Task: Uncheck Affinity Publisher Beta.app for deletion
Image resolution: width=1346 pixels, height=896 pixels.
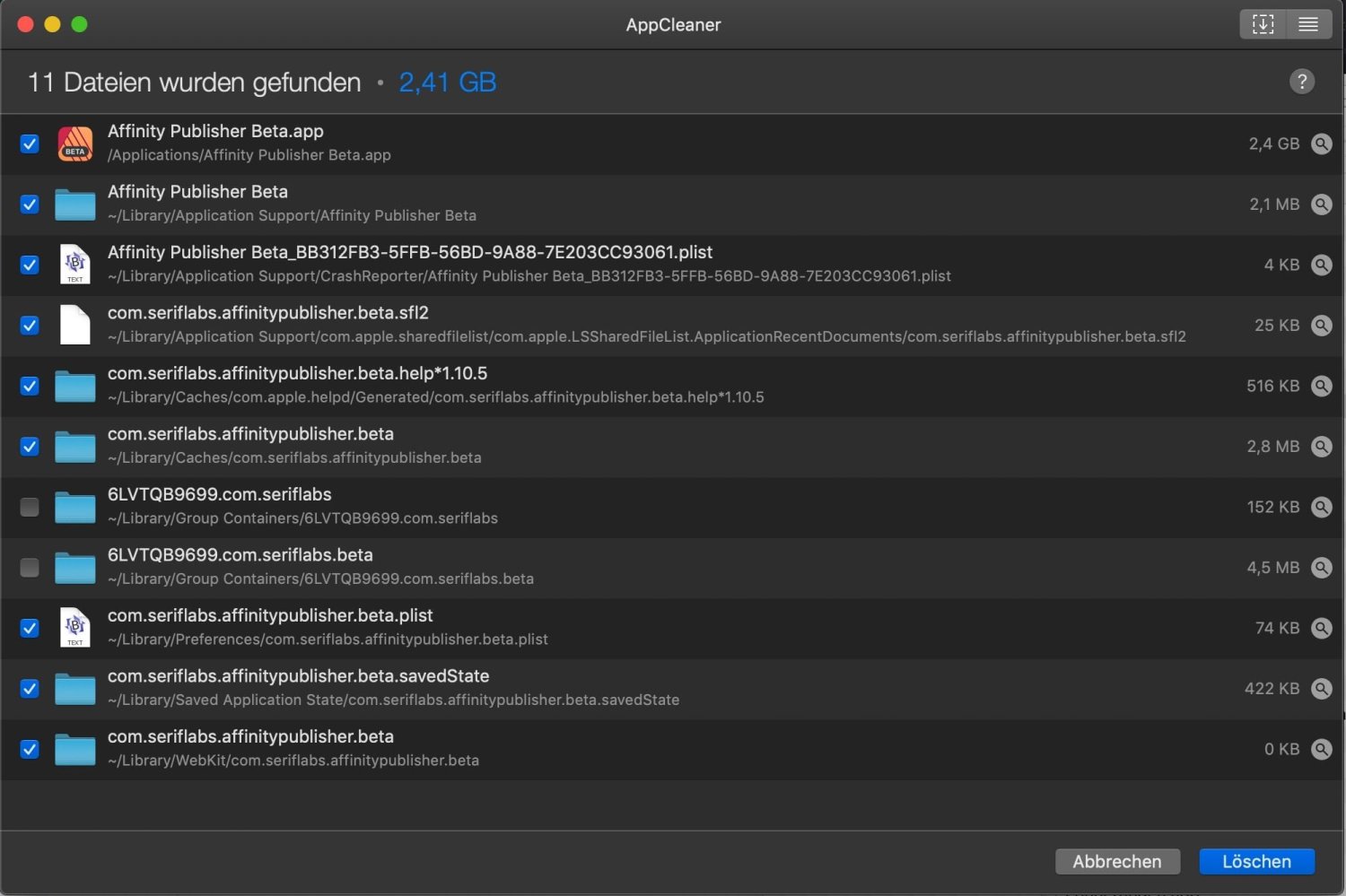Action: coord(30,144)
